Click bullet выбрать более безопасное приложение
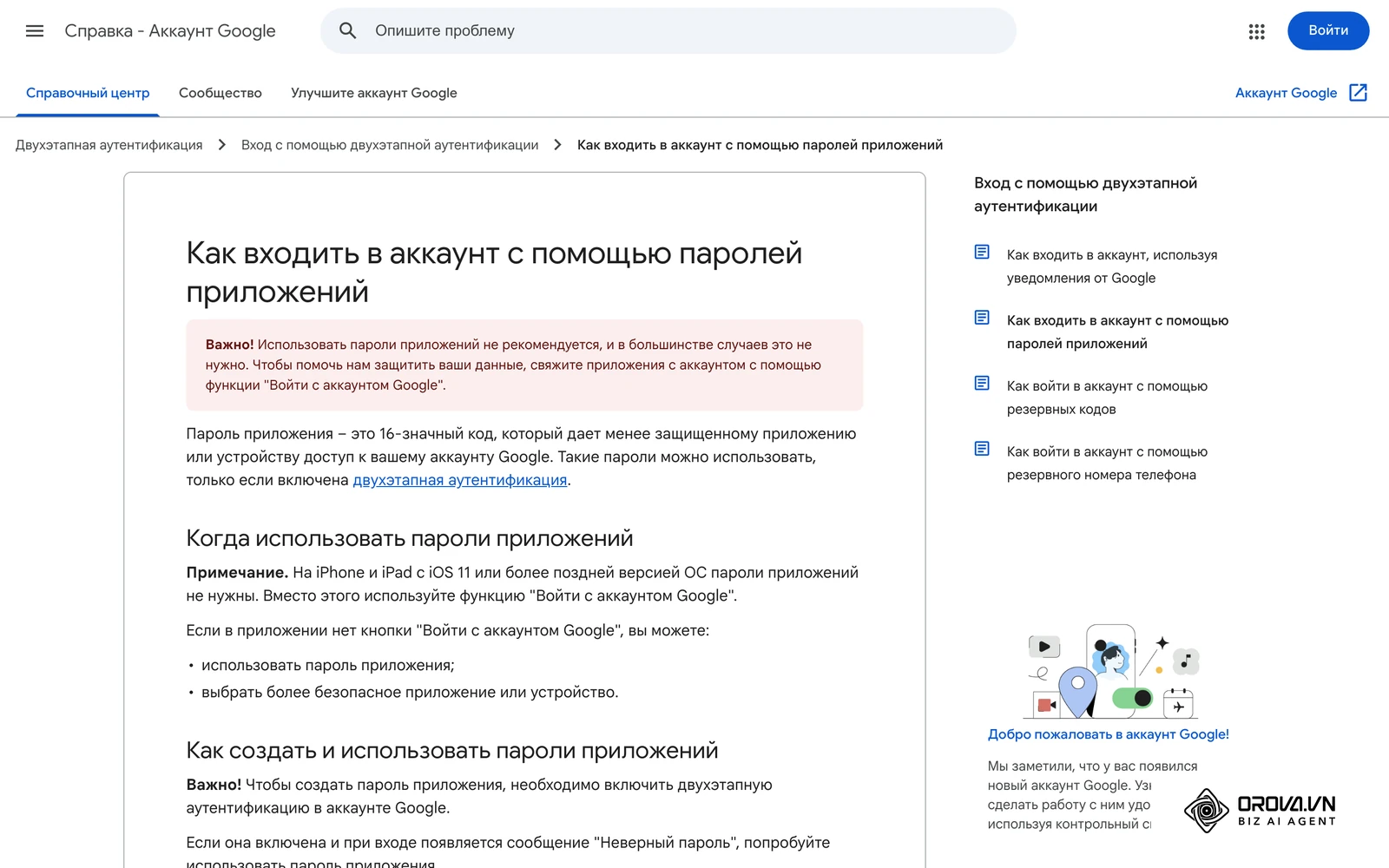1389x868 pixels. coord(410,692)
